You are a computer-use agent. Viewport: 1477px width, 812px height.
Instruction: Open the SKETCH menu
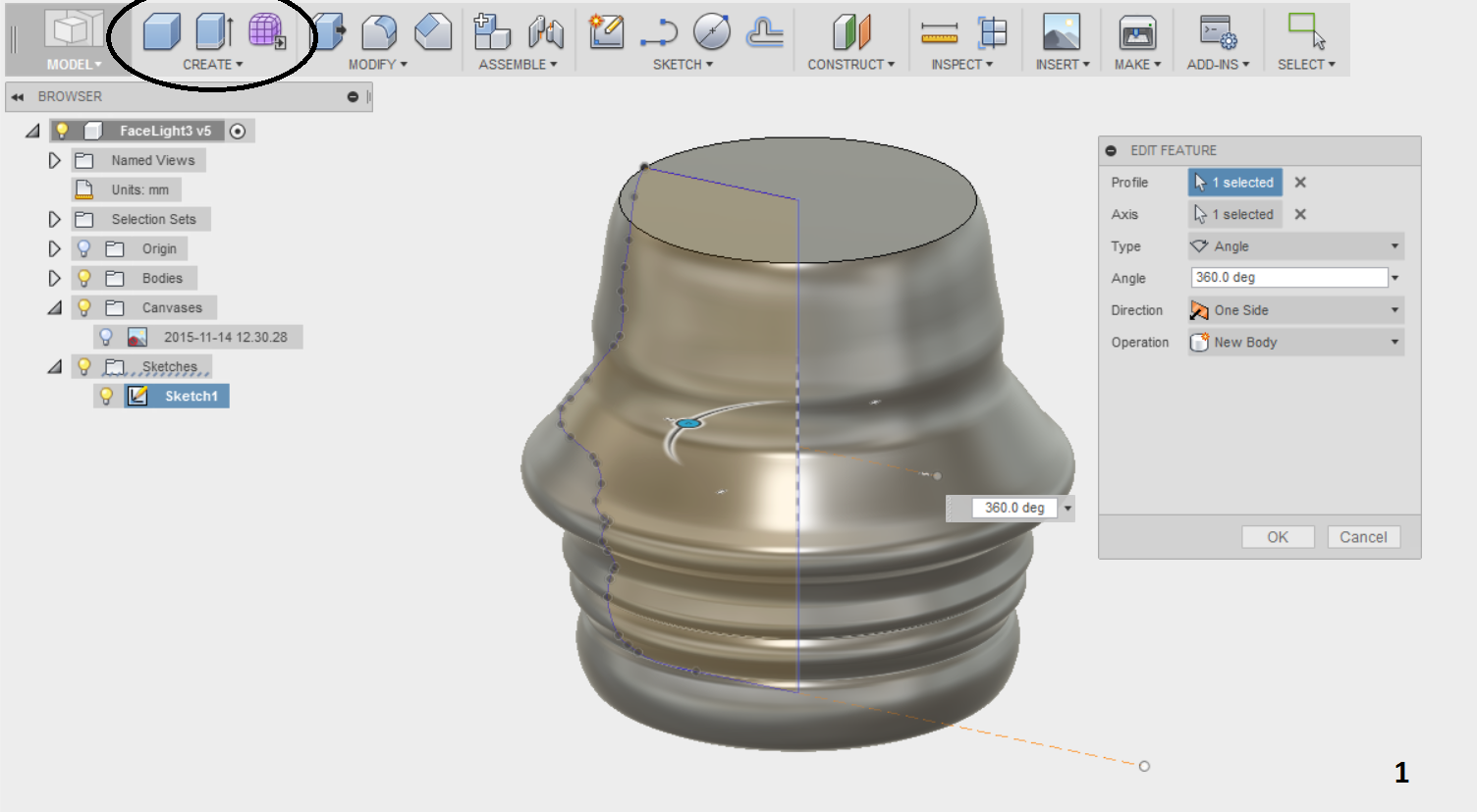(684, 64)
